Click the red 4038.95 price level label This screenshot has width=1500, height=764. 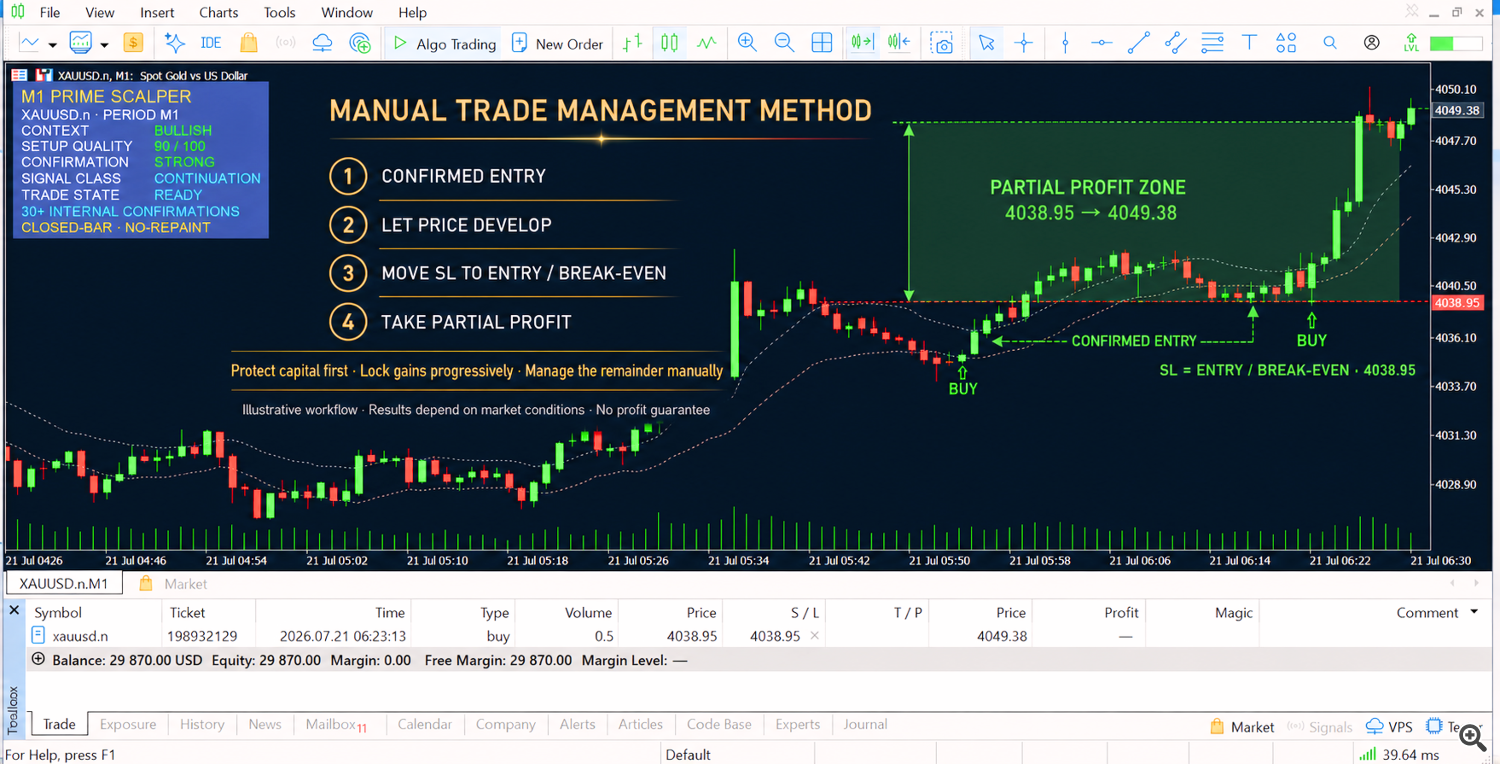tap(1457, 302)
